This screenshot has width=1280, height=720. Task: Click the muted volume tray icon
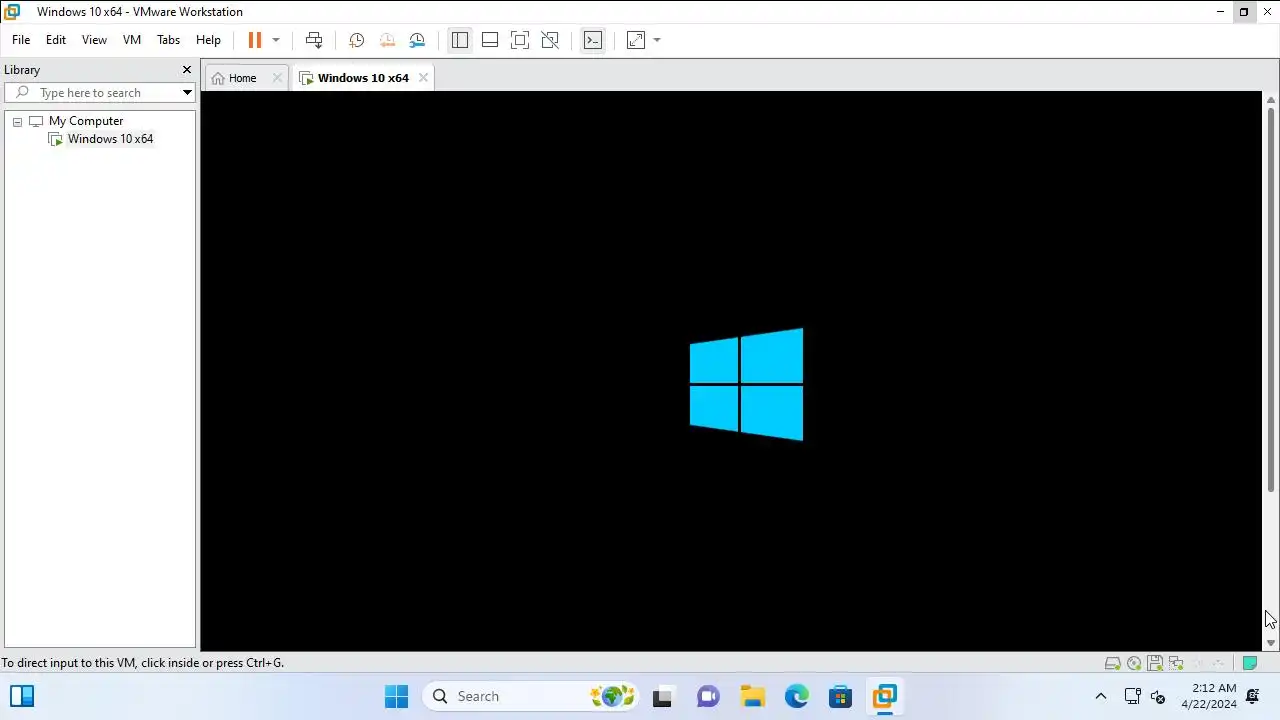click(1158, 696)
